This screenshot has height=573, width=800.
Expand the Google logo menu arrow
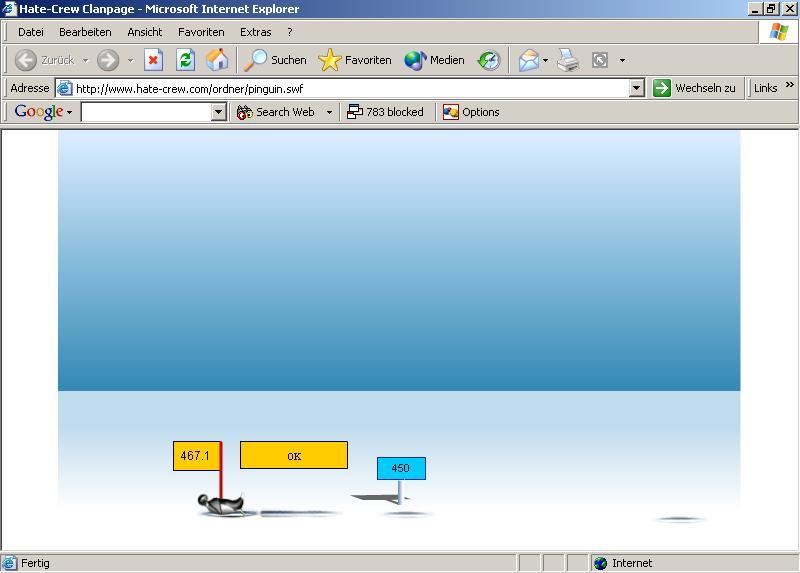69,112
